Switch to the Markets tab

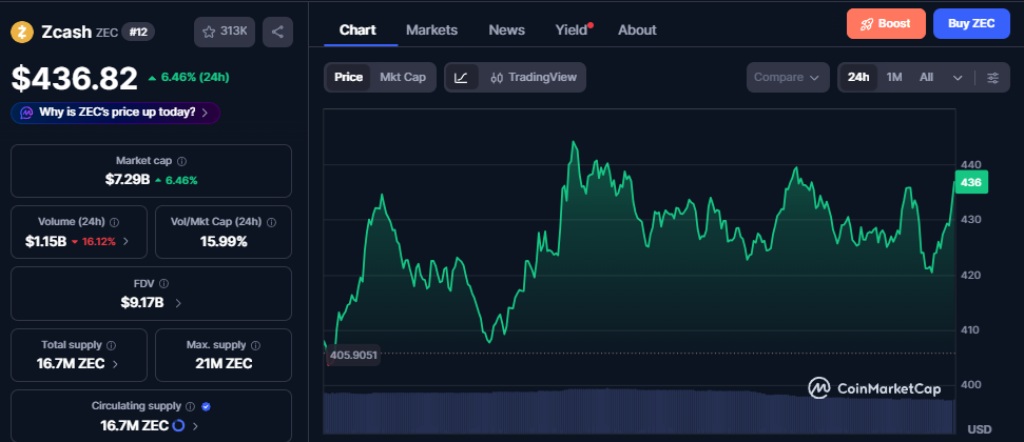click(x=432, y=30)
